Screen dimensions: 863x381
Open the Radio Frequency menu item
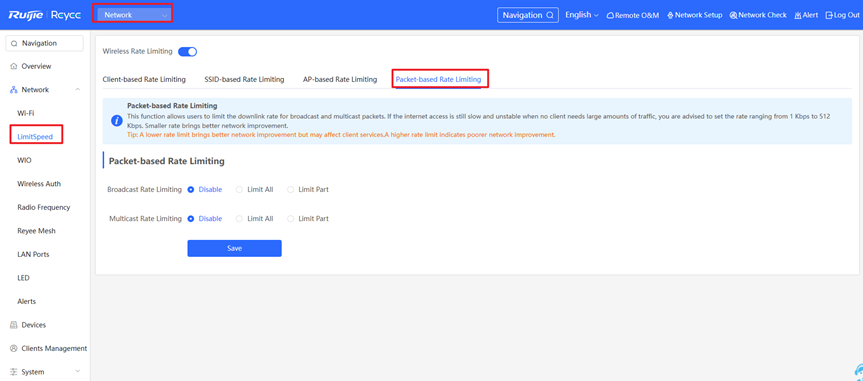coord(44,208)
